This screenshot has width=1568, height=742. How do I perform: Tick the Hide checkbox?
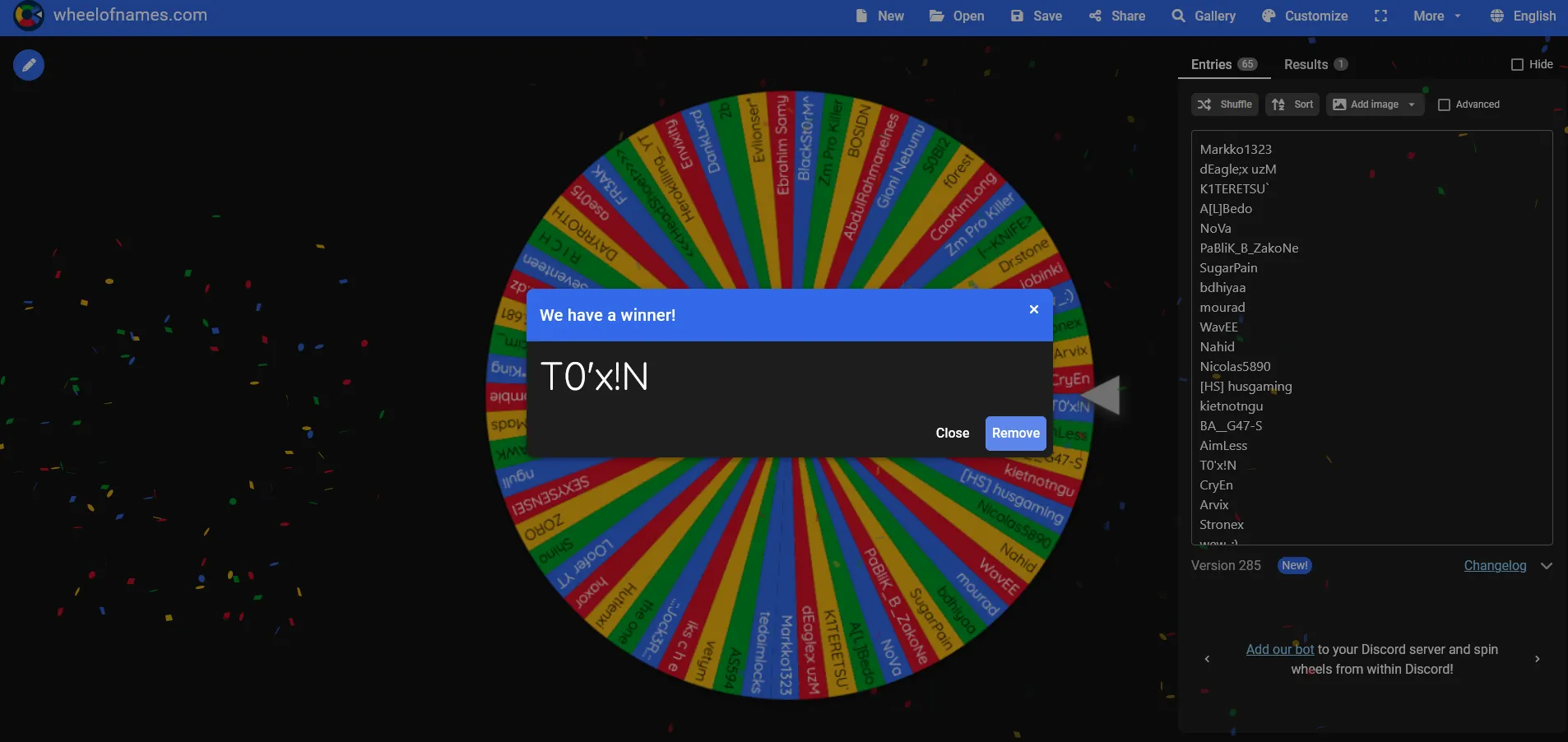[x=1518, y=64]
